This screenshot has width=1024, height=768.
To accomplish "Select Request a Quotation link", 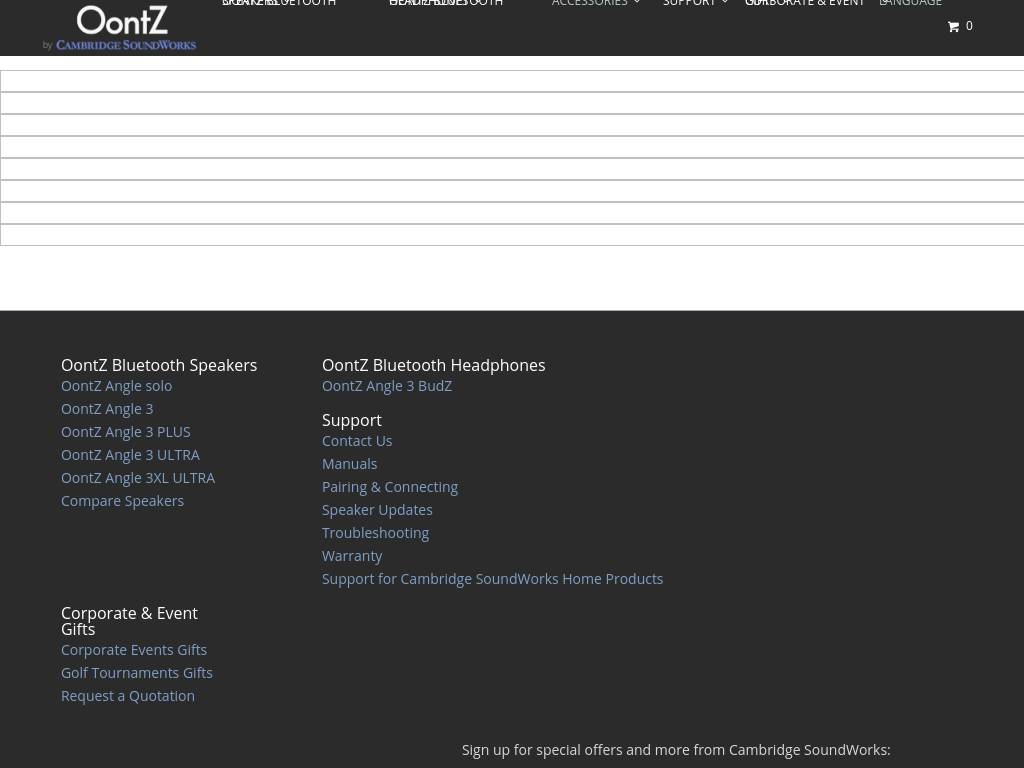I will 128,696.
